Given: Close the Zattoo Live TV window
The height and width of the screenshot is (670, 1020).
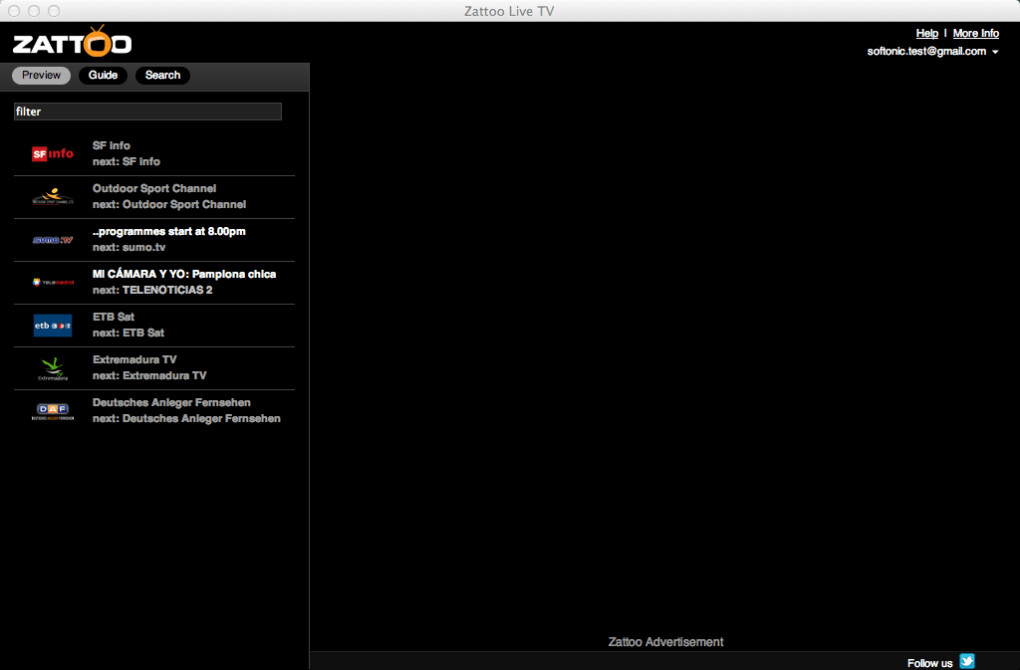Looking at the screenshot, I should [14, 11].
